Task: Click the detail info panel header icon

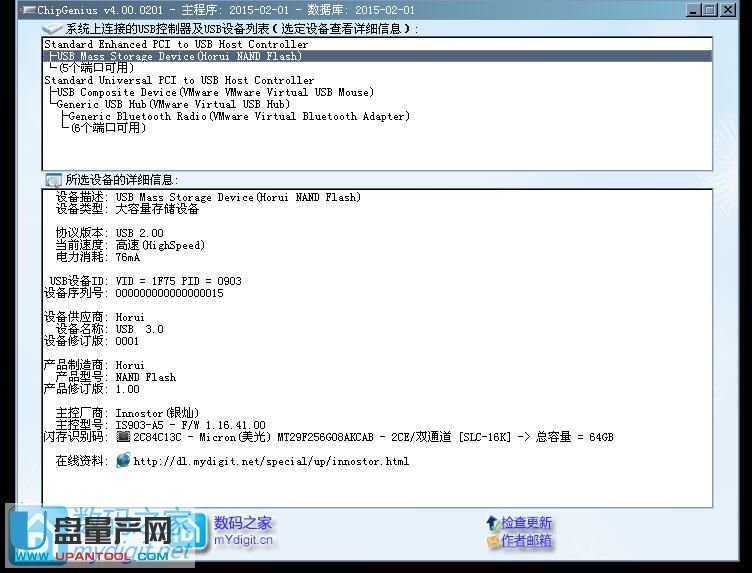Action: point(53,180)
